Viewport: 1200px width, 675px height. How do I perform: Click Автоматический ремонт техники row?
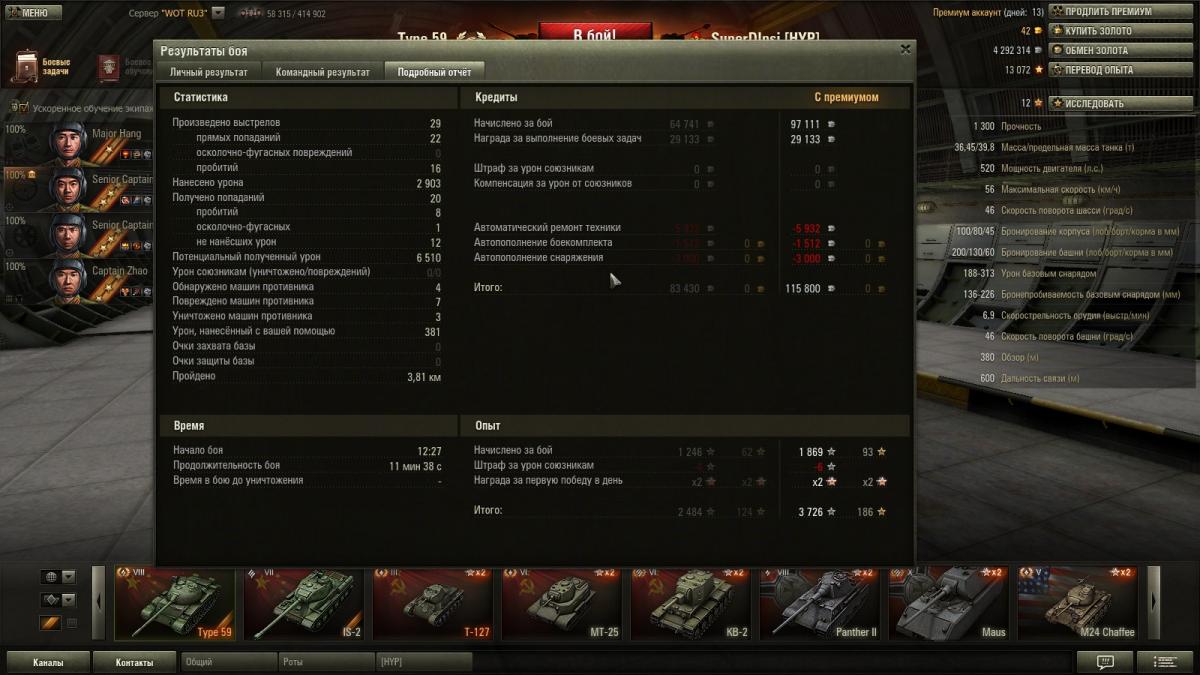point(680,228)
